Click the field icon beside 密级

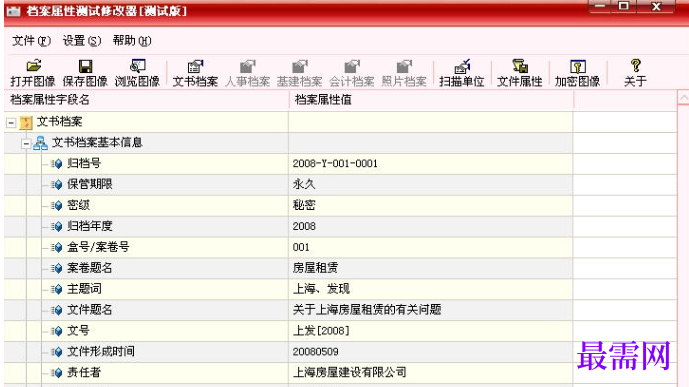click(56, 206)
